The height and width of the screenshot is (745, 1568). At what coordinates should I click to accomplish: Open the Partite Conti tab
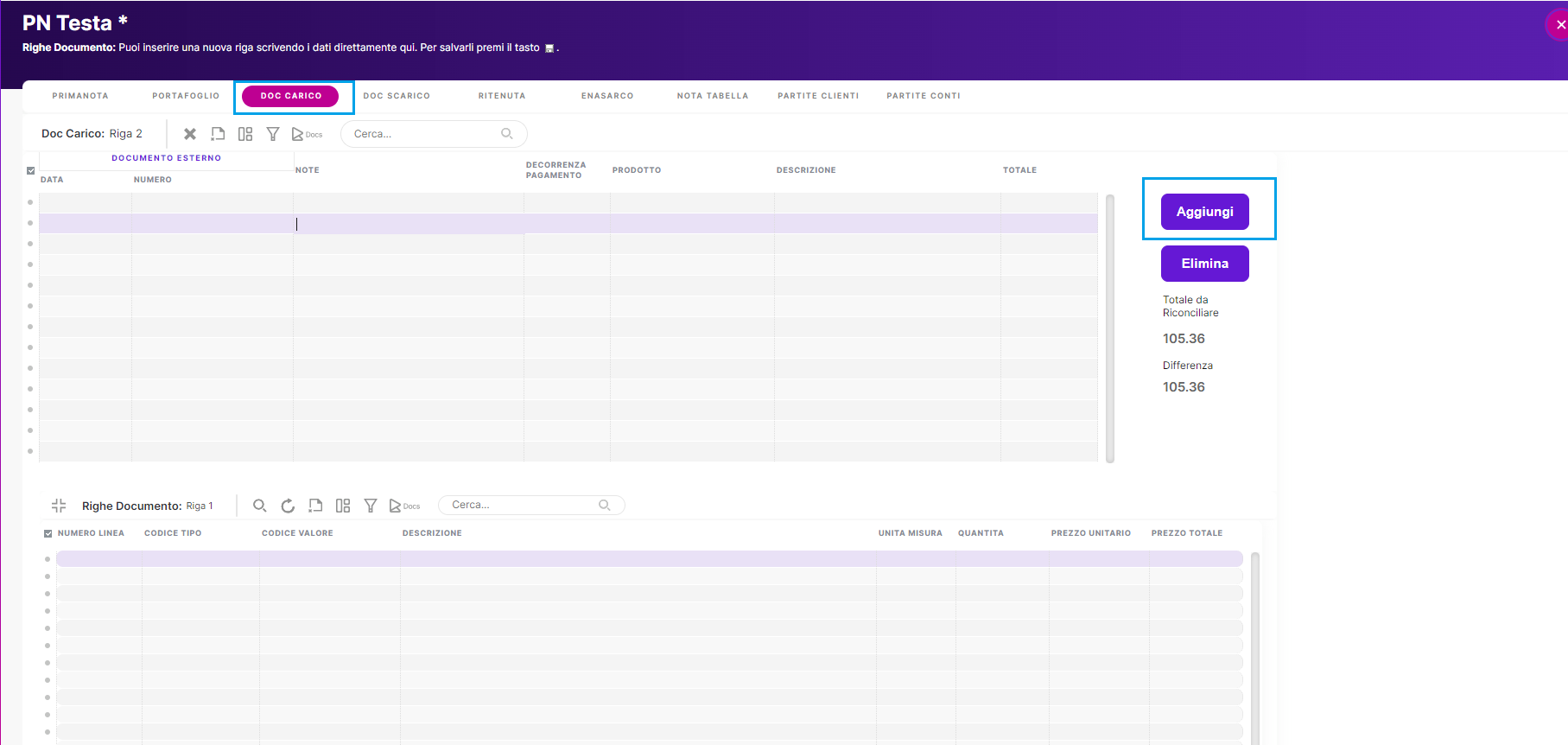[x=924, y=96]
